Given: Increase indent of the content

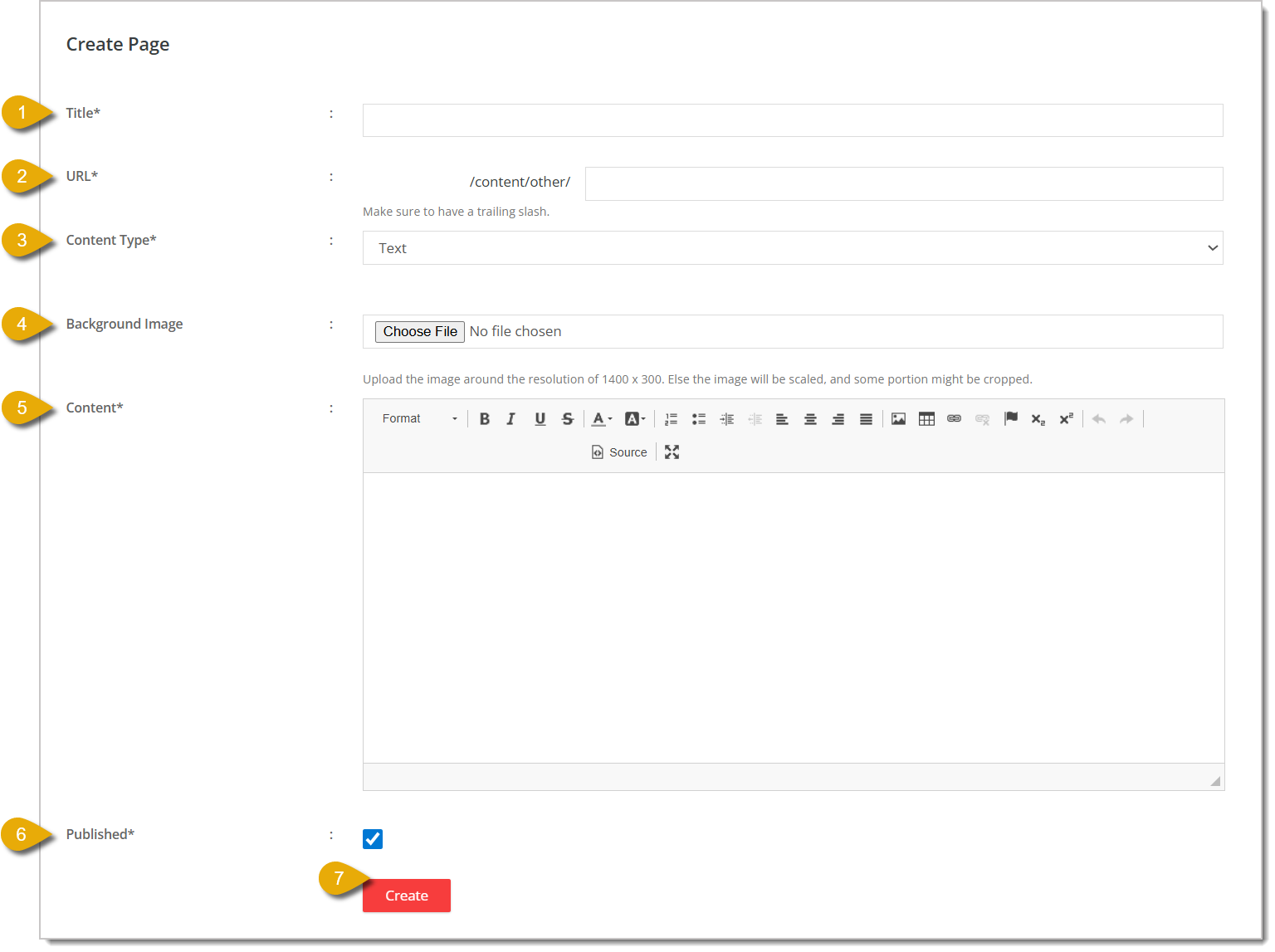Looking at the screenshot, I should [x=727, y=419].
